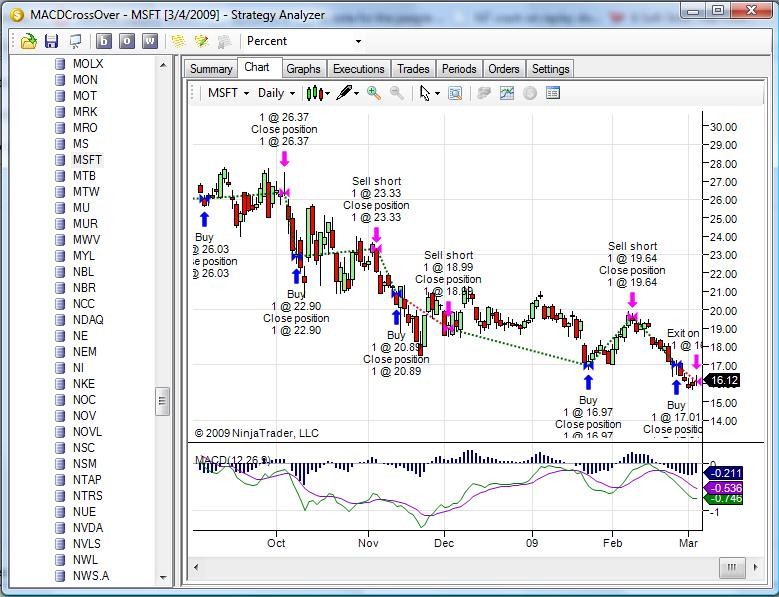
Task: Click the magenta sell arrow above October high
Action: point(284,158)
